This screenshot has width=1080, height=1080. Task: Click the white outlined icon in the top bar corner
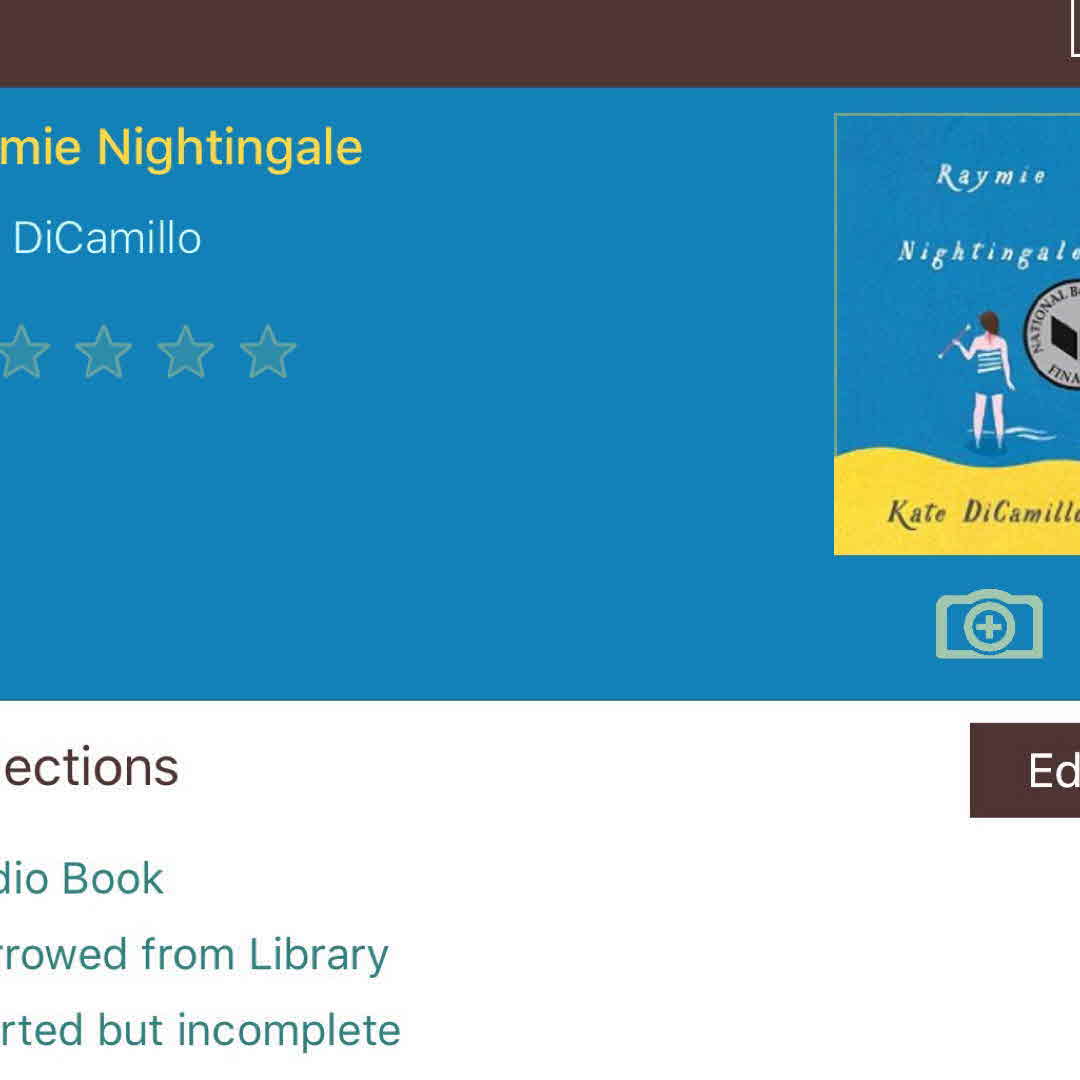1074,30
